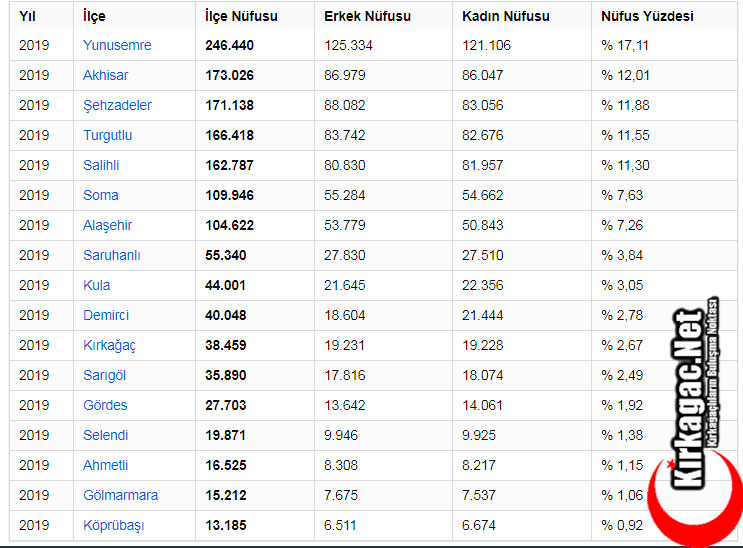Open the Şehzadeler district link
This screenshot has width=743, height=548.
coord(117,105)
